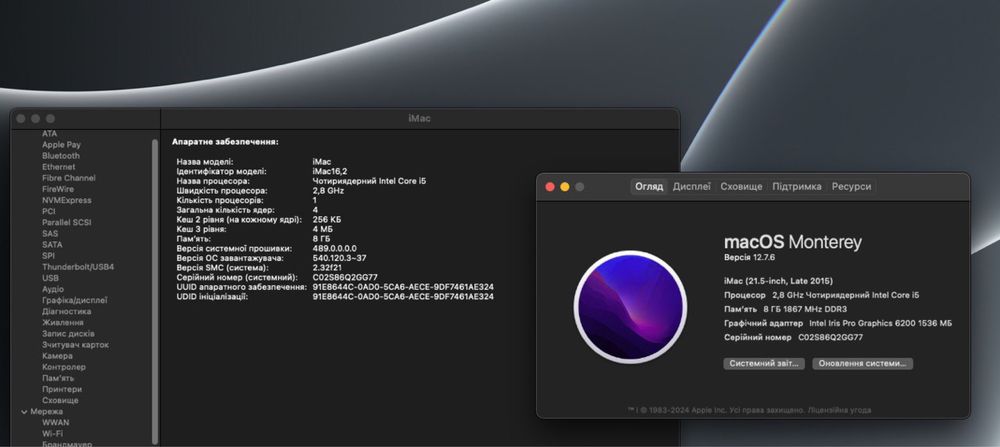Switch to the Дисплеї tab
Viewport: 1000px width, 447px height.
pyautogui.click(x=691, y=187)
